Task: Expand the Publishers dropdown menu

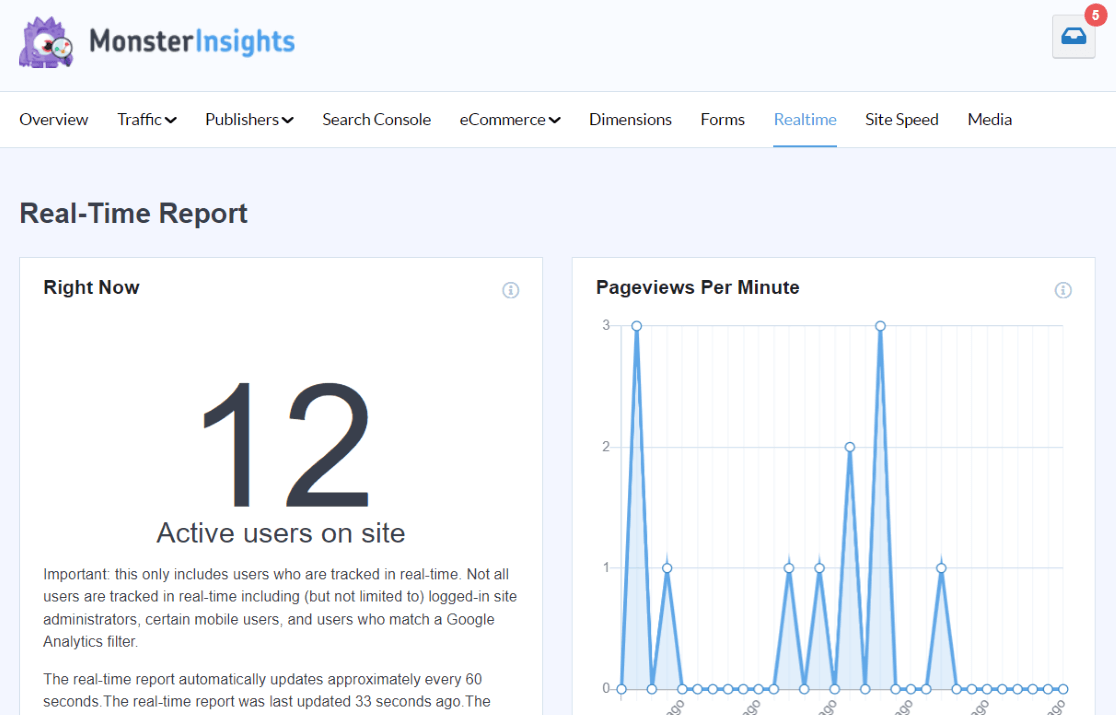Action: tap(249, 119)
